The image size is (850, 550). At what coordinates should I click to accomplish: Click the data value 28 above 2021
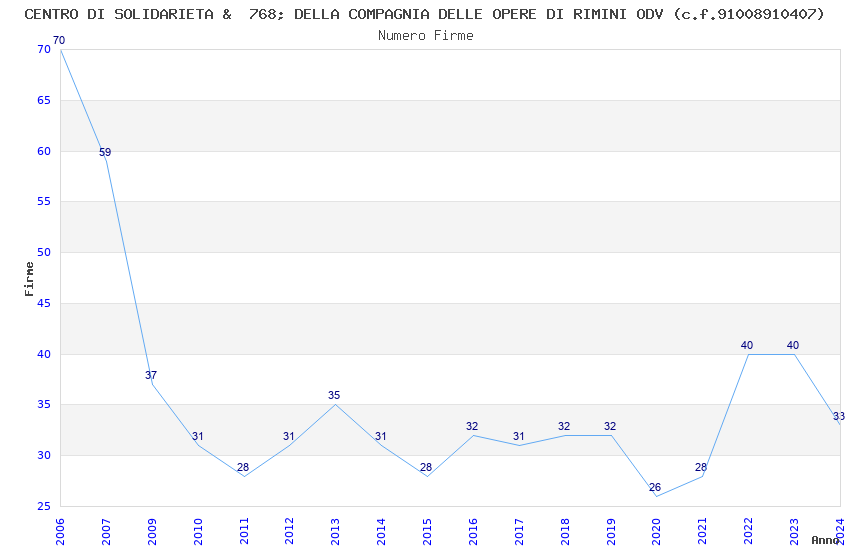(x=701, y=467)
